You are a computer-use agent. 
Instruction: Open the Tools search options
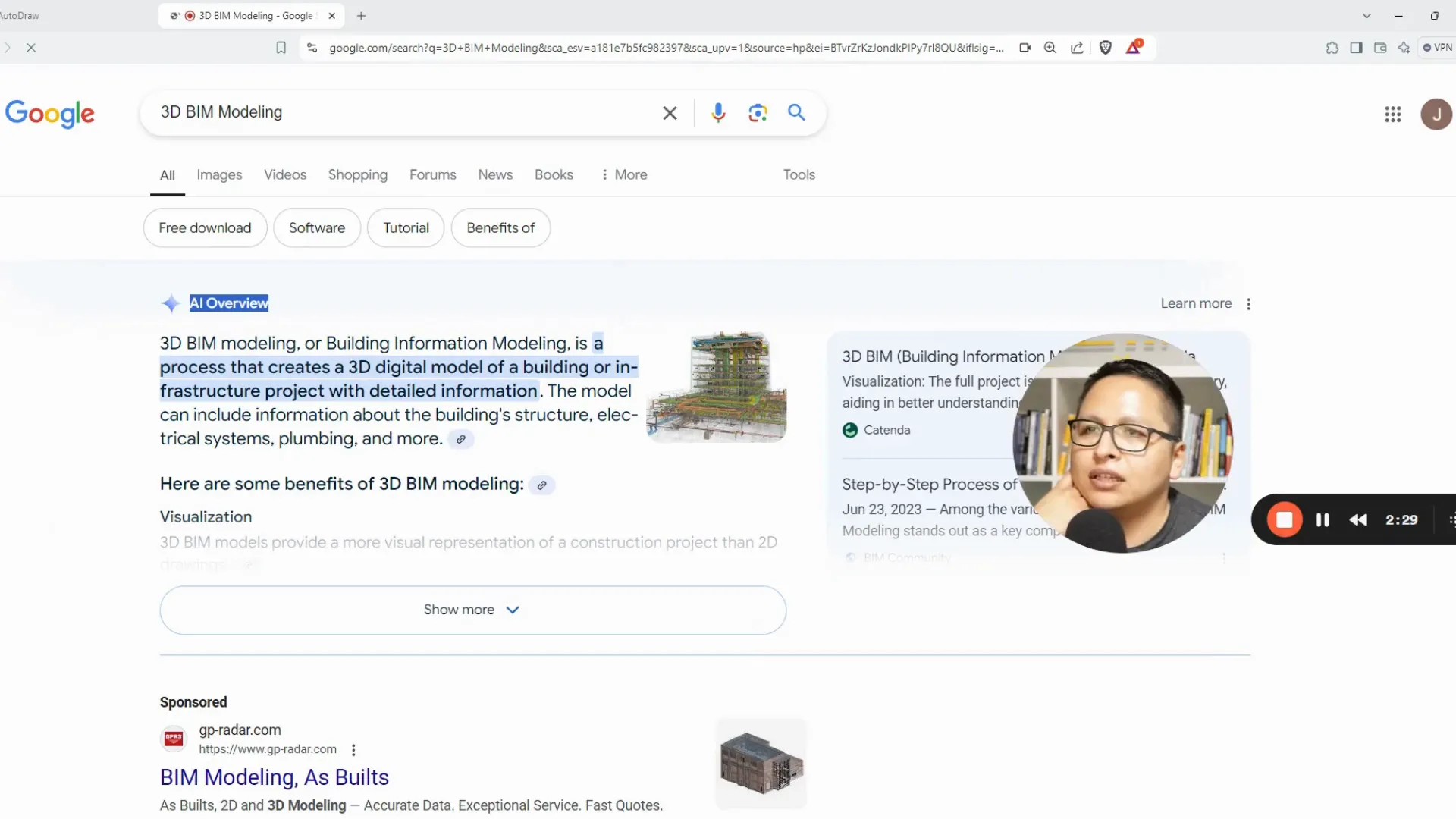coord(799,175)
